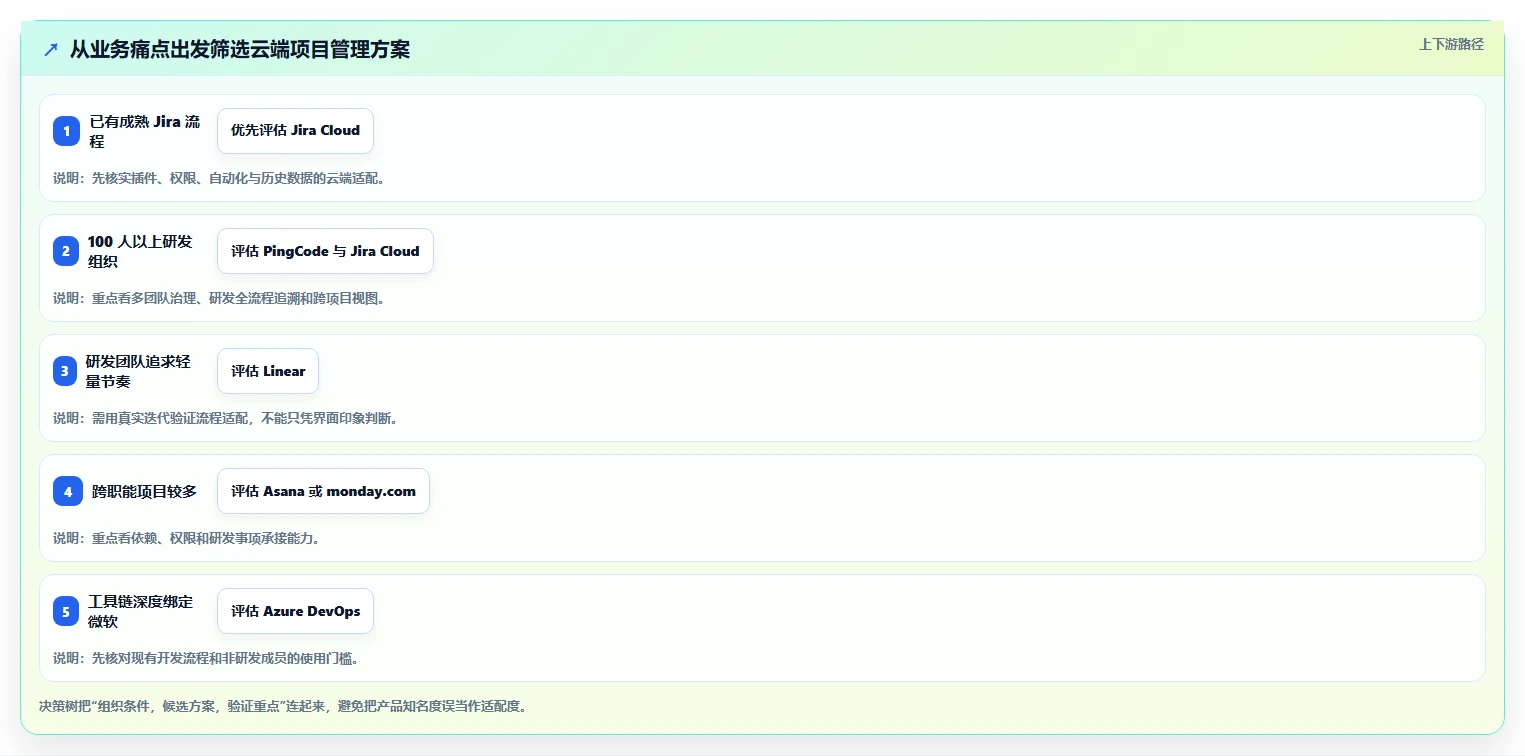Click the step 2 number badge
Image resolution: width=1525 pixels, height=756 pixels.
(x=66, y=251)
